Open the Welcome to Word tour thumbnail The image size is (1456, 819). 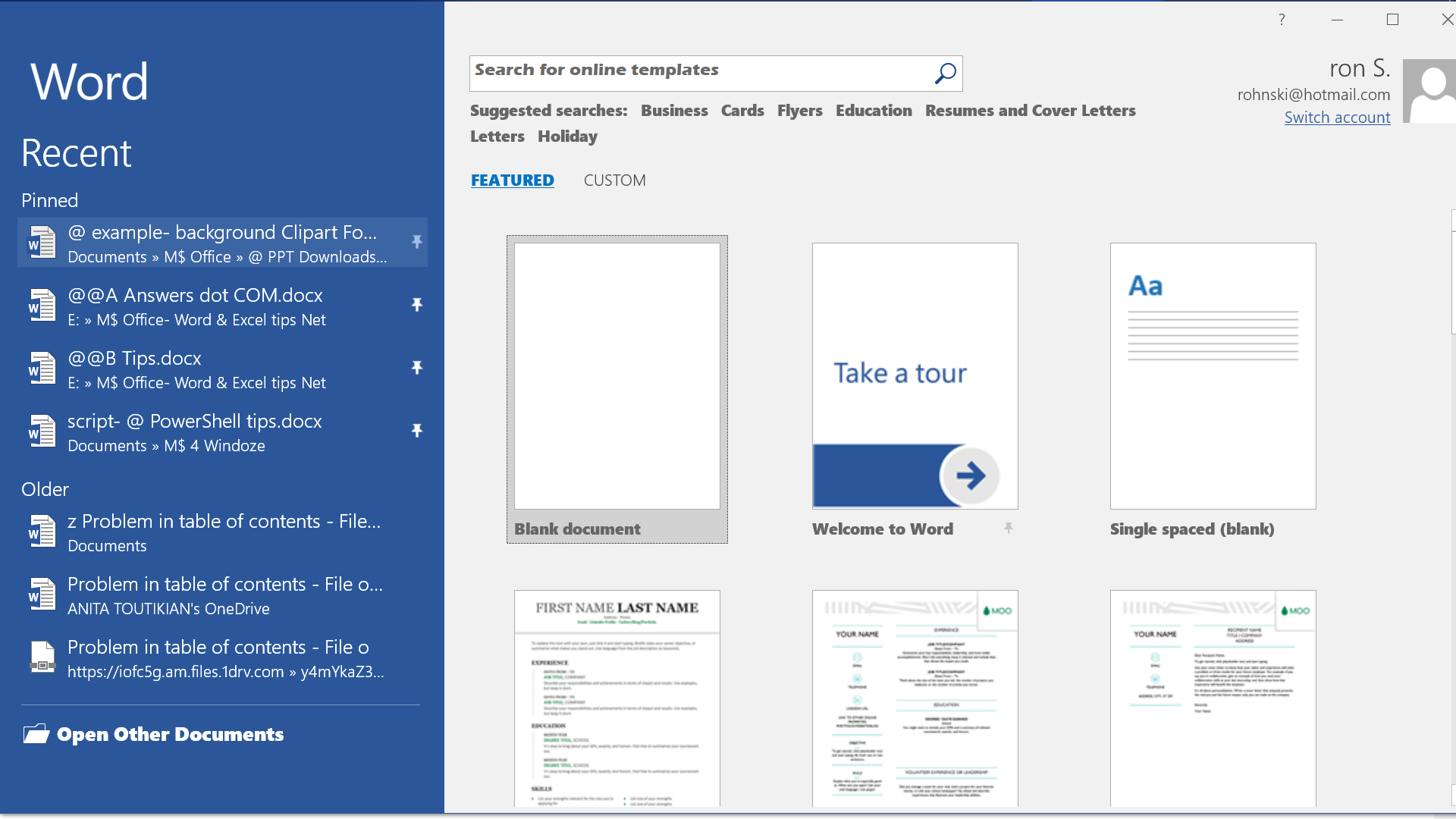[915, 376]
